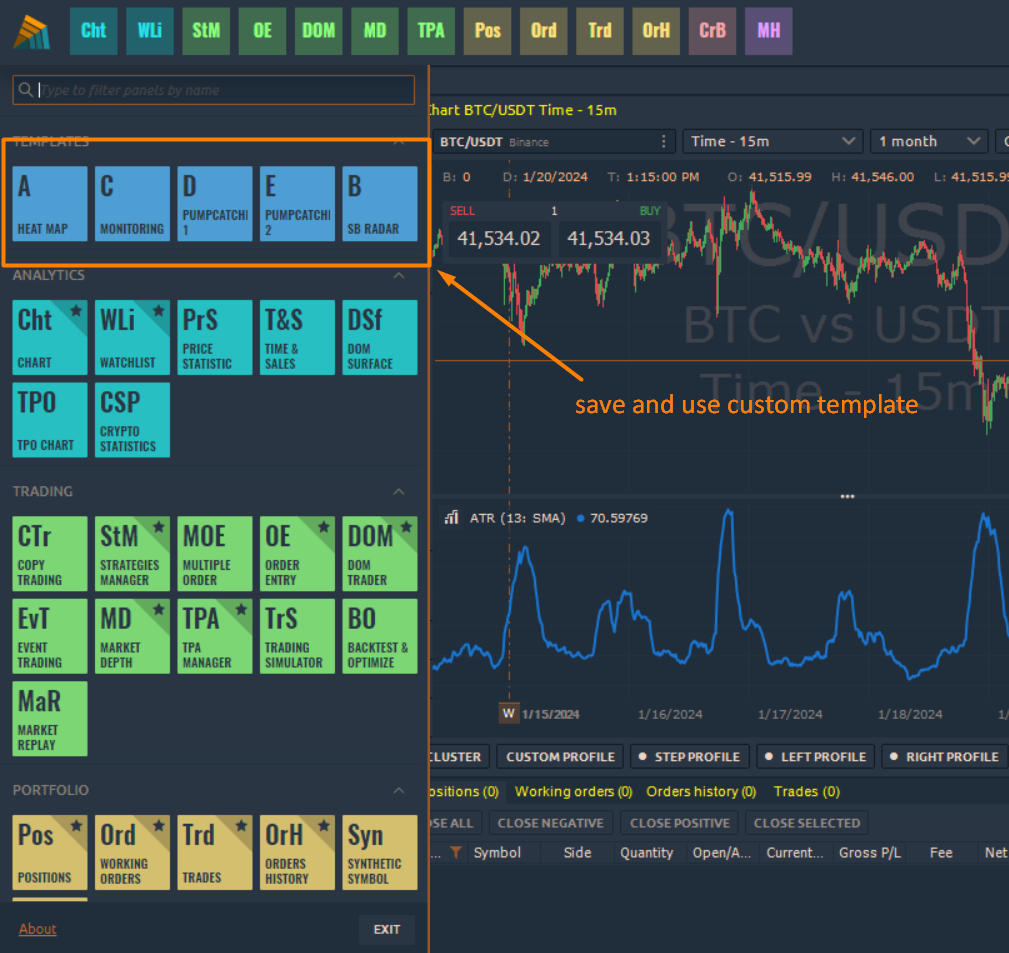Image resolution: width=1009 pixels, height=953 pixels.
Task: Switch to the Orders history tab
Action: (701, 791)
